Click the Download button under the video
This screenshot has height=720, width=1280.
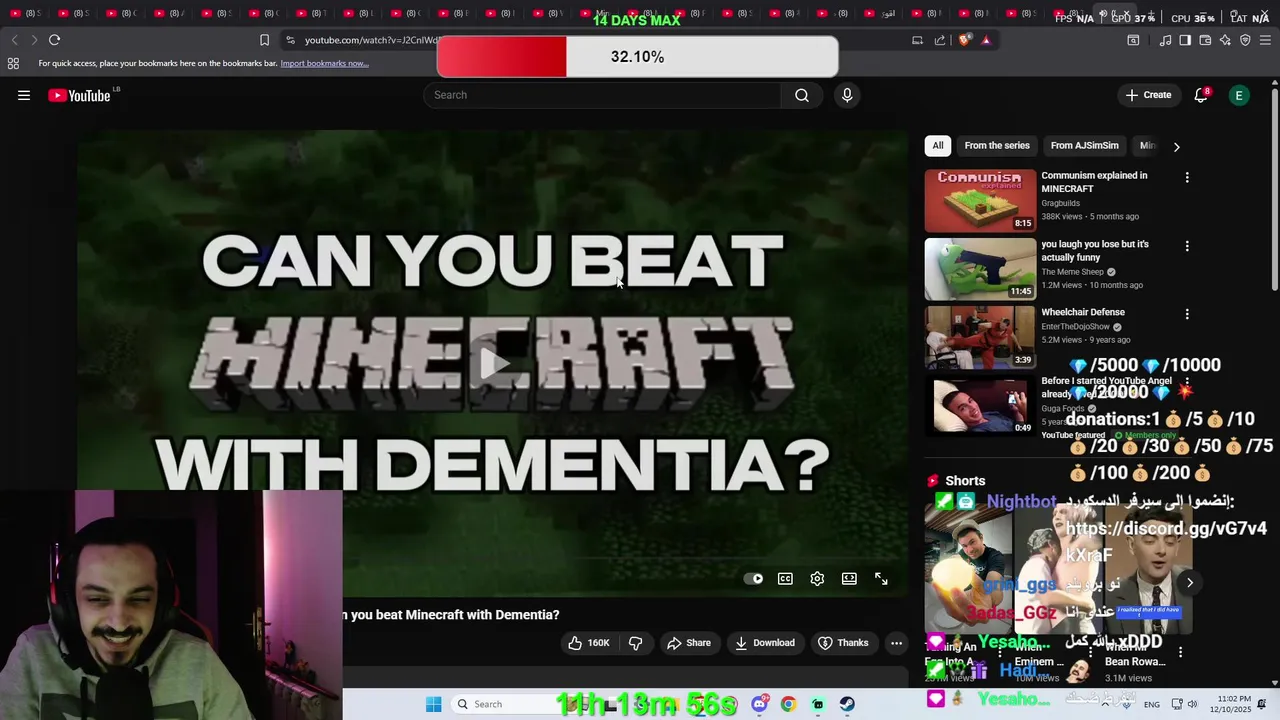click(x=765, y=643)
